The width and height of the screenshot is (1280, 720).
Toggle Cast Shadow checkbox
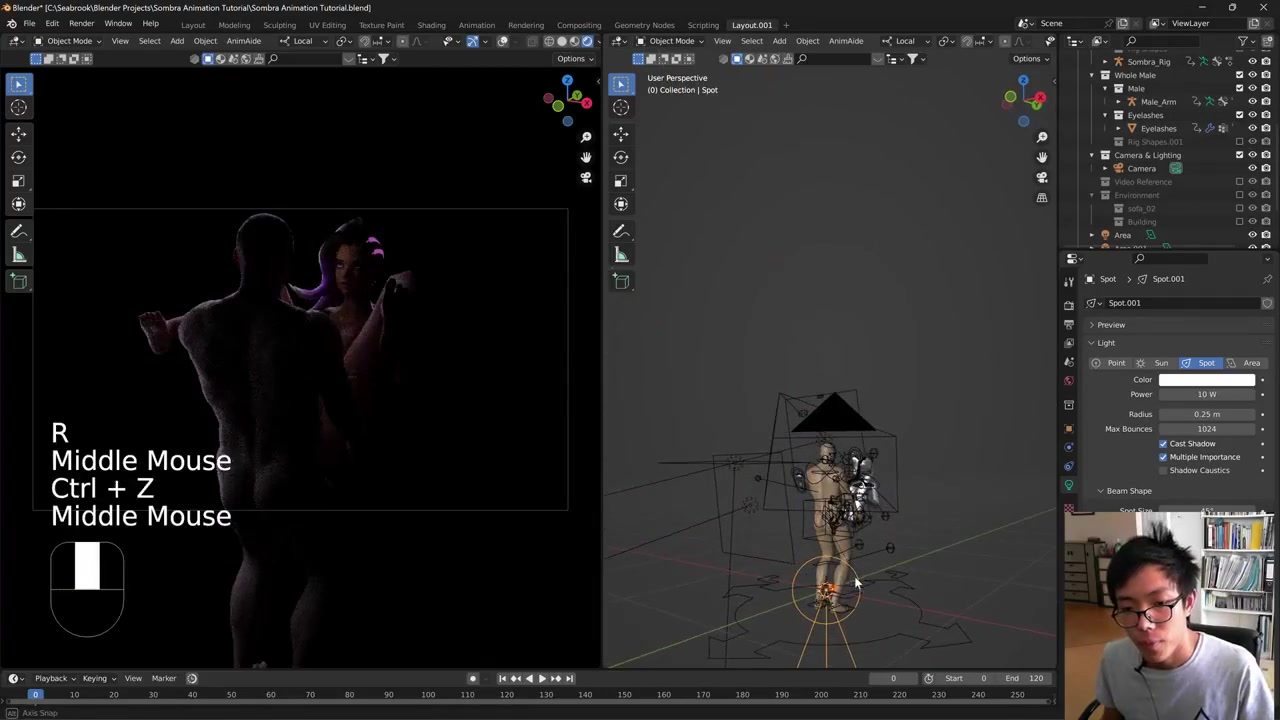(x=1163, y=444)
